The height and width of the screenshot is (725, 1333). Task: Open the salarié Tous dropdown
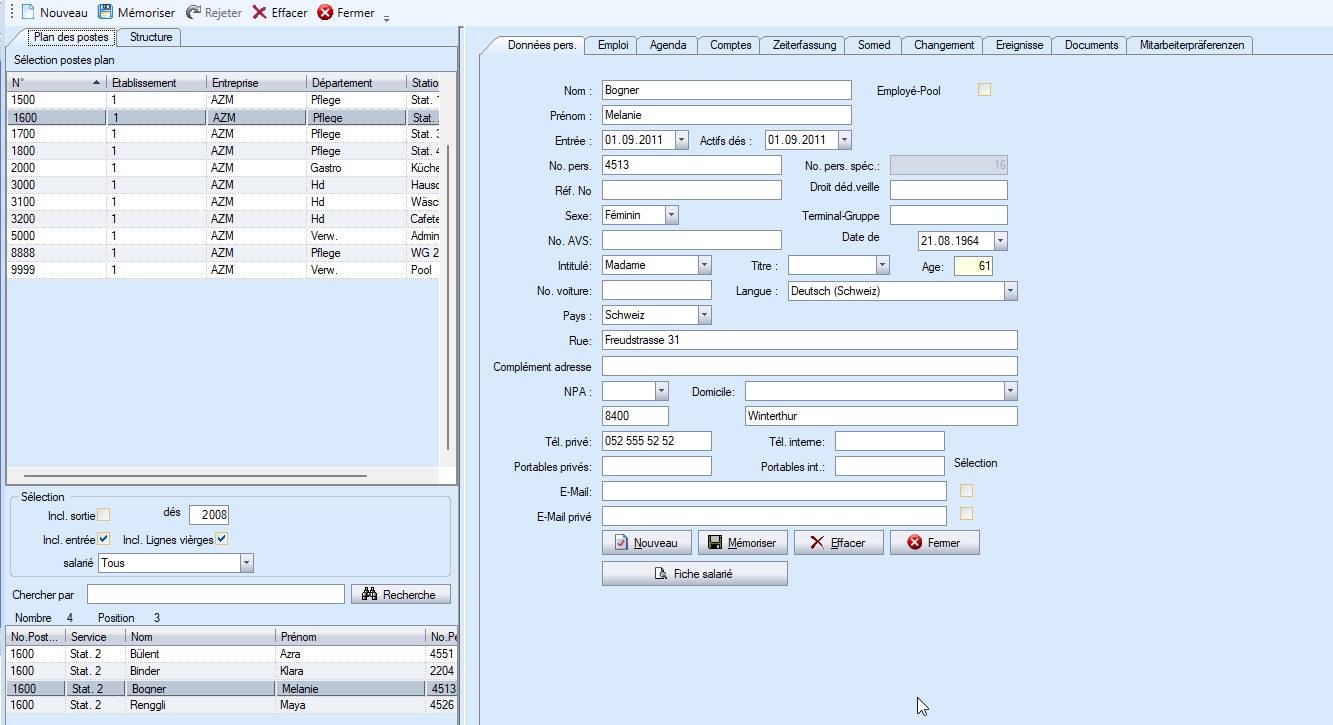(246, 563)
